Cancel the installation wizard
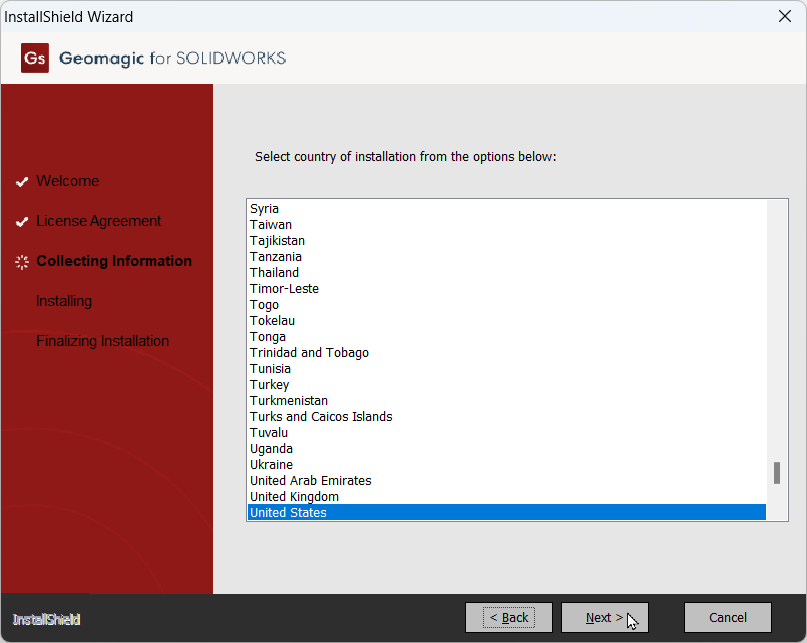This screenshot has height=643, width=807. click(727, 617)
